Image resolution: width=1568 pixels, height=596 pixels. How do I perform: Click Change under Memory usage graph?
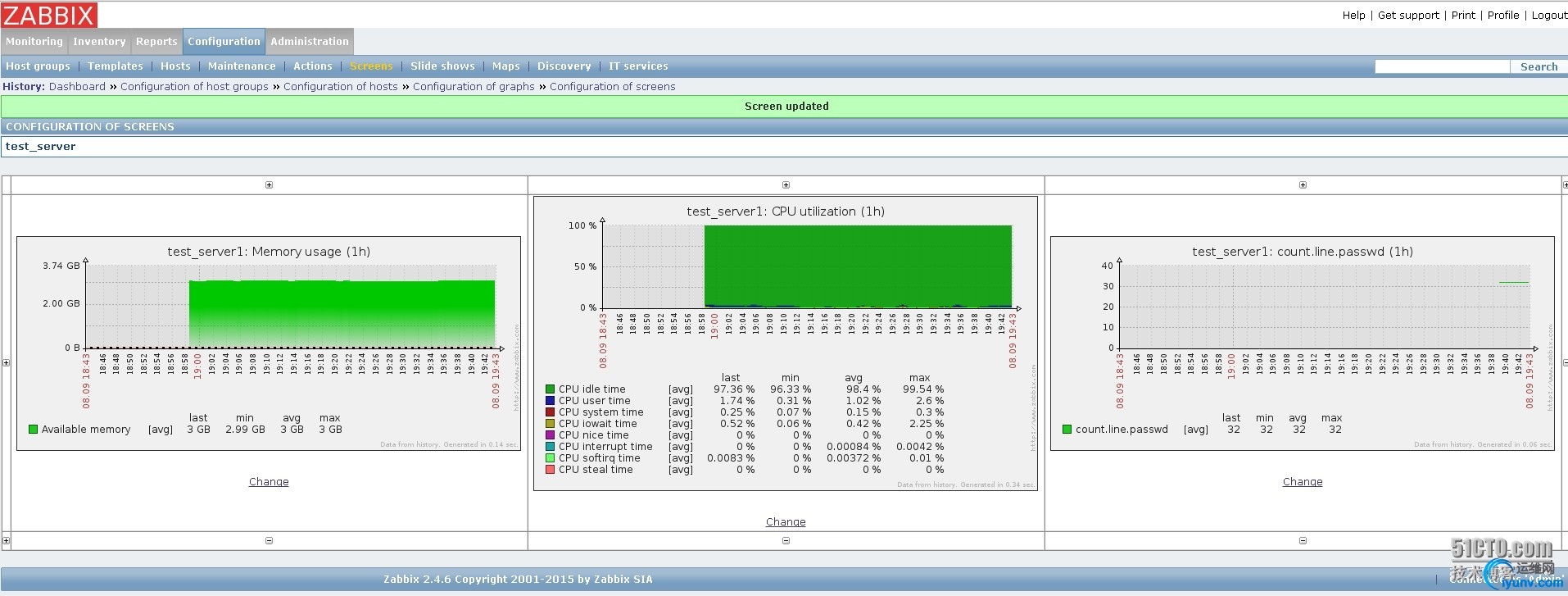269,482
